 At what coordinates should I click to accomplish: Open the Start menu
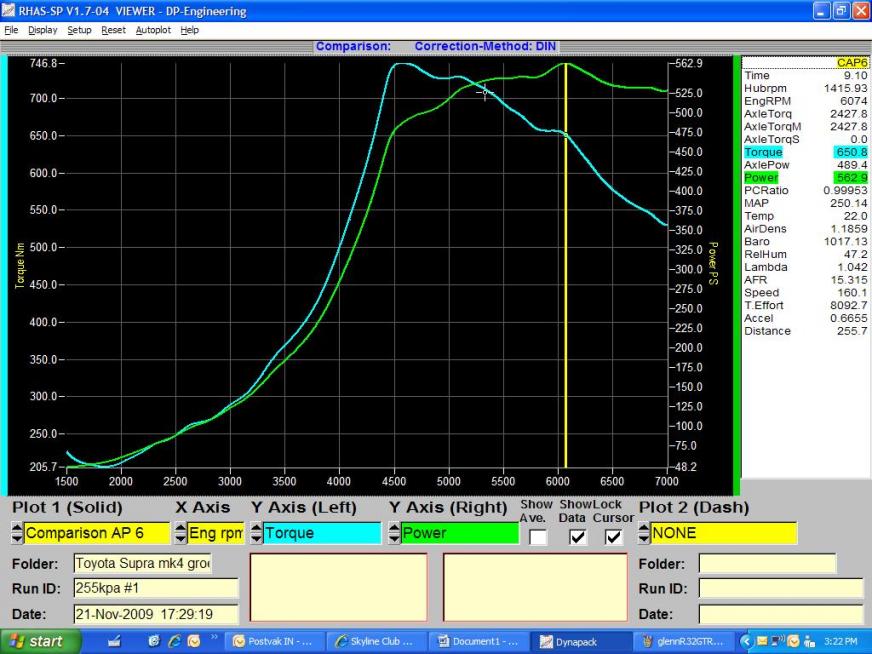[37, 642]
